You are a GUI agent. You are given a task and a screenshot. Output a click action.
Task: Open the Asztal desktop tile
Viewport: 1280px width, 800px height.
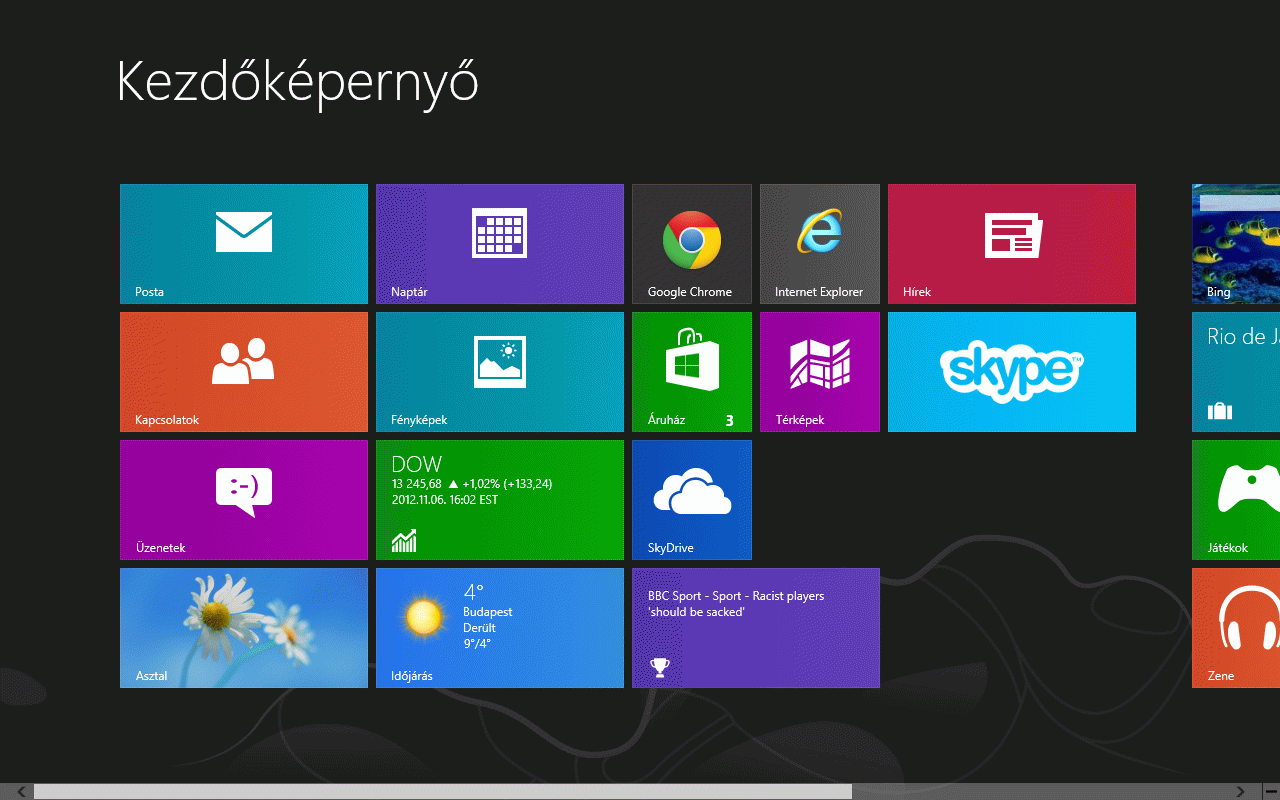(x=244, y=628)
